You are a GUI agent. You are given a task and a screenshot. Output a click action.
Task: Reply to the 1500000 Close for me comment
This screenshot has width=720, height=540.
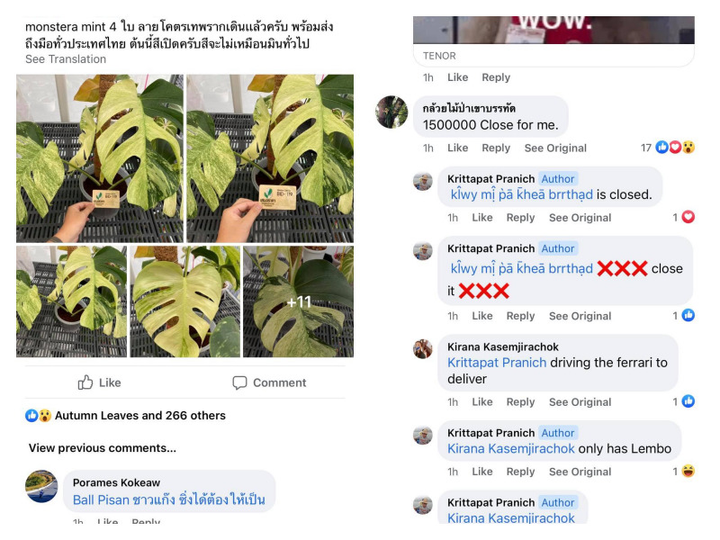pyautogui.click(x=496, y=148)
